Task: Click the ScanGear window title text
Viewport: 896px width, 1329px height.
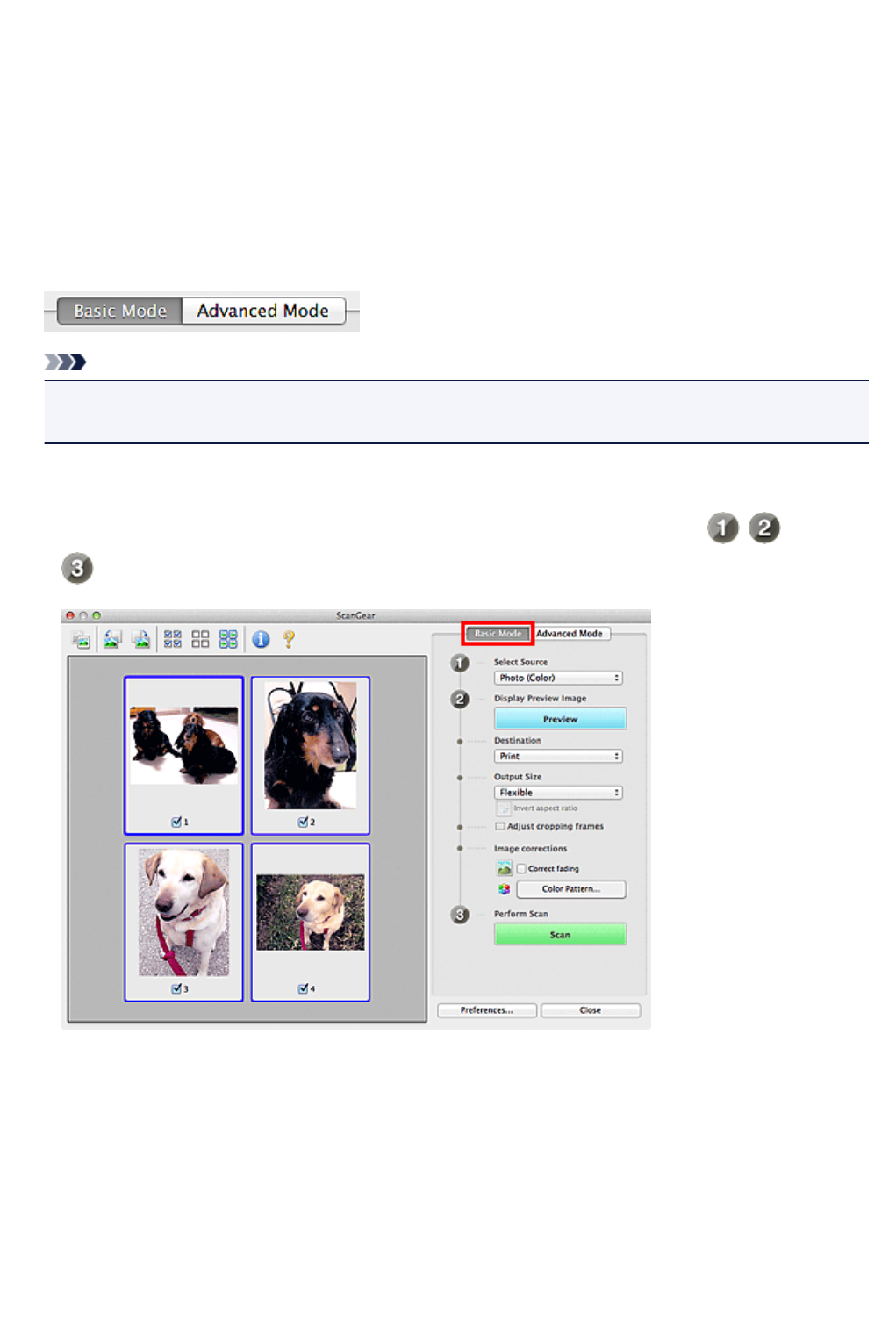Action: tap(355, 616)
